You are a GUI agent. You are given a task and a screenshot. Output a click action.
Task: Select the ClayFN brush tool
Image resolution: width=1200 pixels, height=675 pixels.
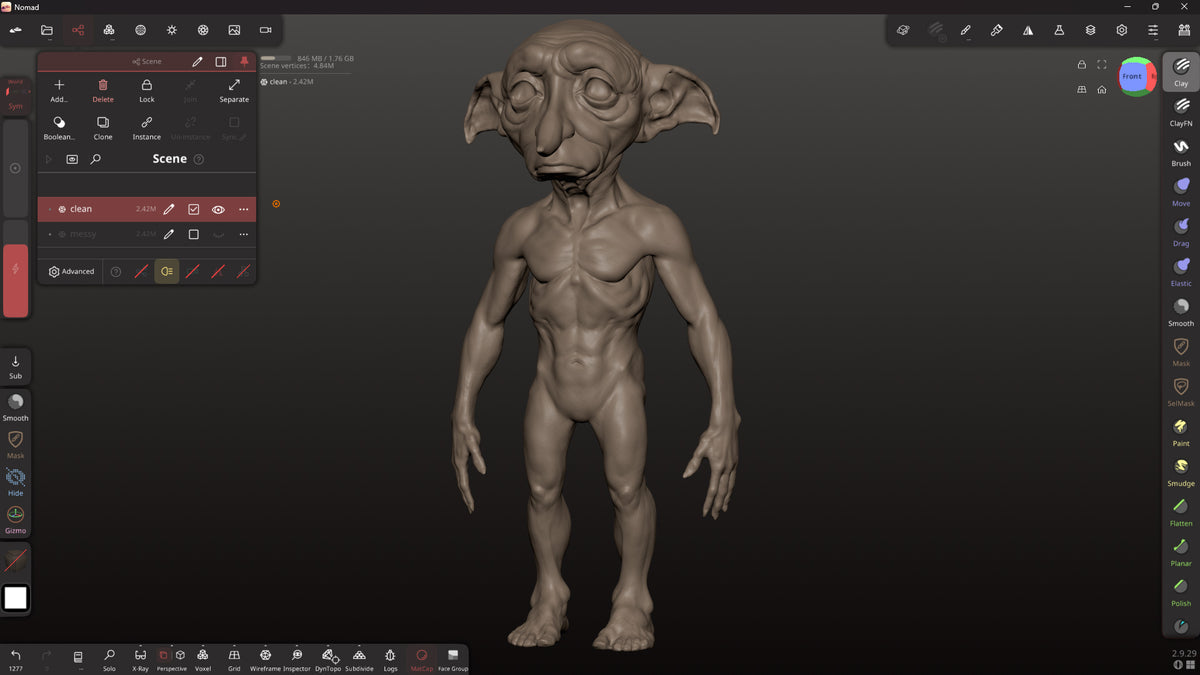tap(1181, 112)
